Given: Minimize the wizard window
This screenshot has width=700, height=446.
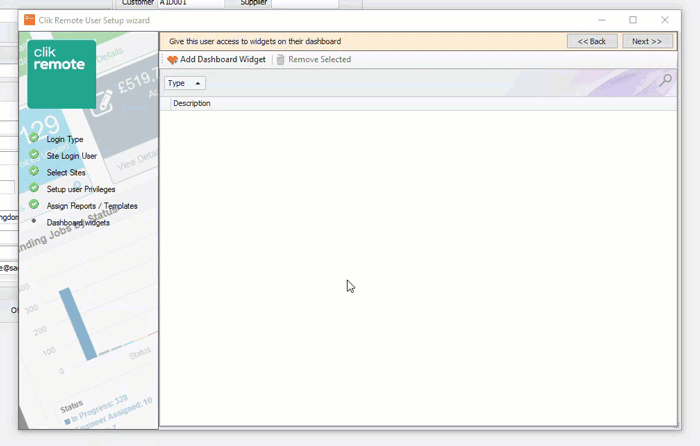Looking at the screenshot, I should click(x=602, y=20).
